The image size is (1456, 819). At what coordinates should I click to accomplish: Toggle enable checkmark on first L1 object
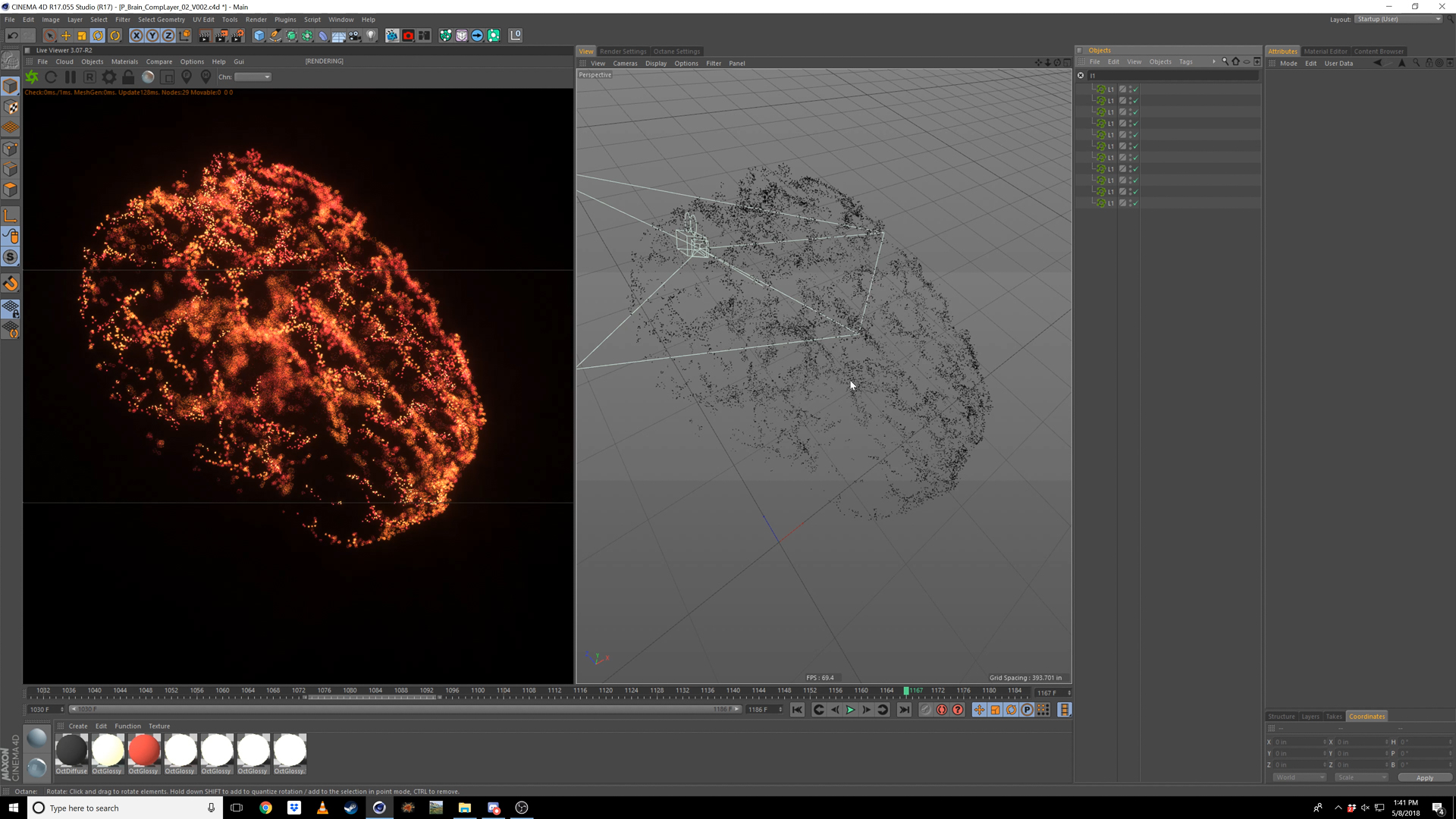(1136, 89)
